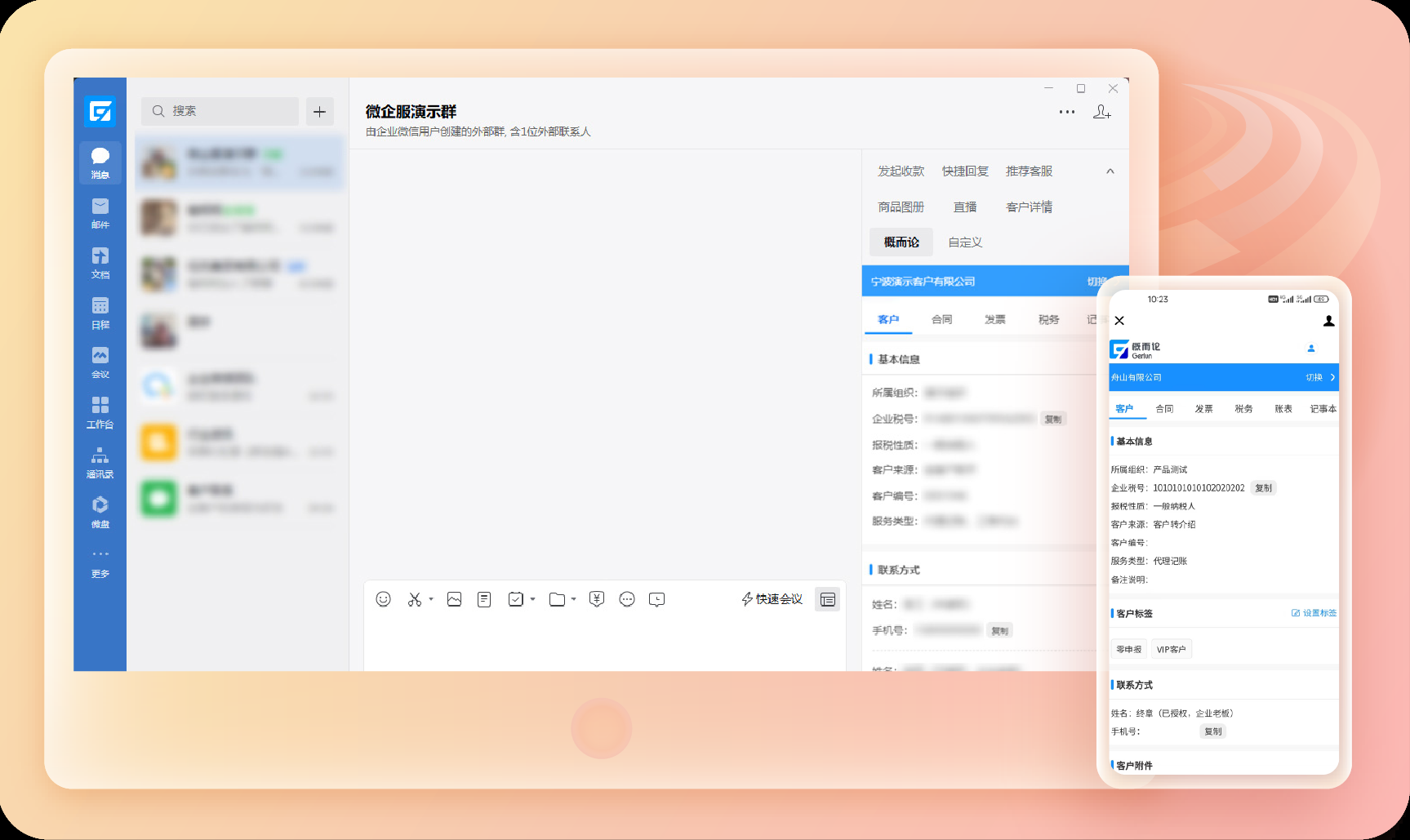Show 更多 options in sidebar
This screenshot has height=840, width=1410.
(100, 562)
